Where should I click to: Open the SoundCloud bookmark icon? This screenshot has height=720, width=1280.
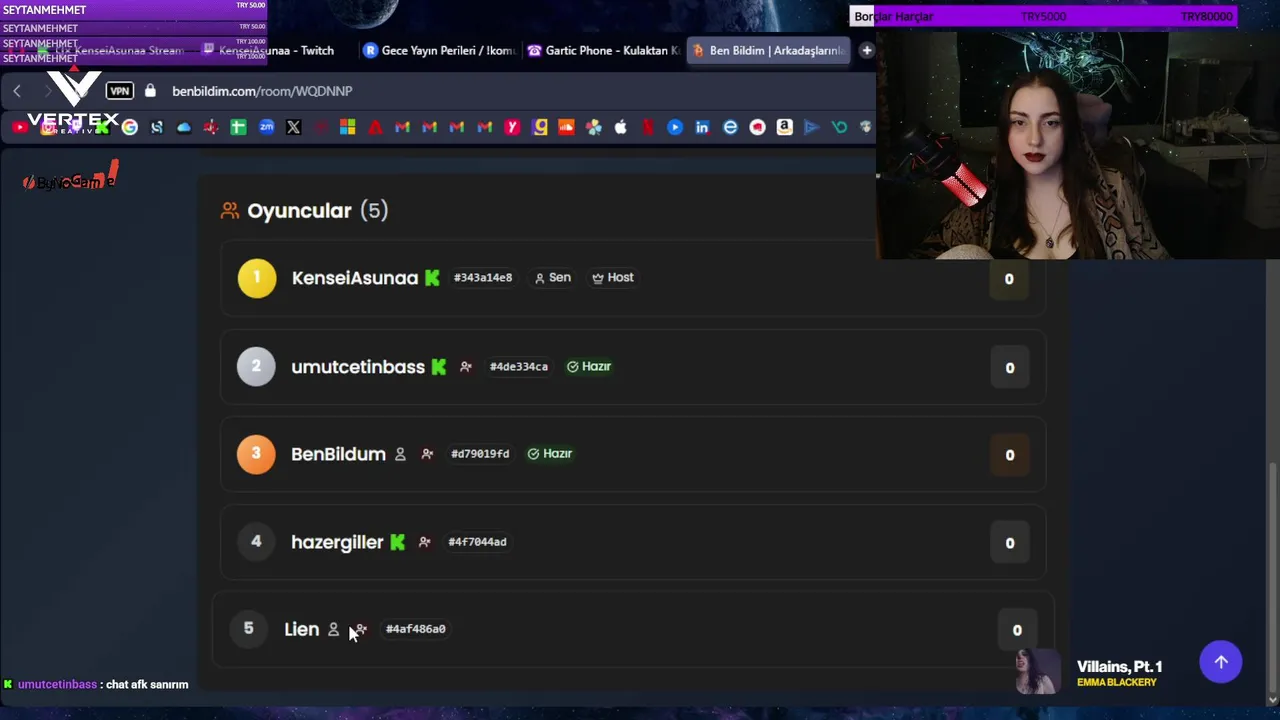point(567,127)
